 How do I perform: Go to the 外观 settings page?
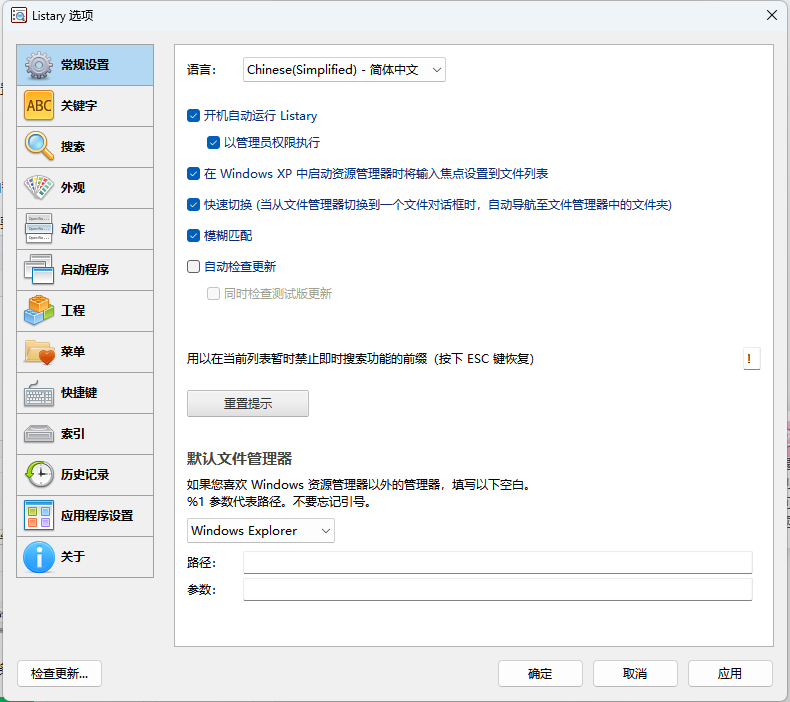(85, 188)
